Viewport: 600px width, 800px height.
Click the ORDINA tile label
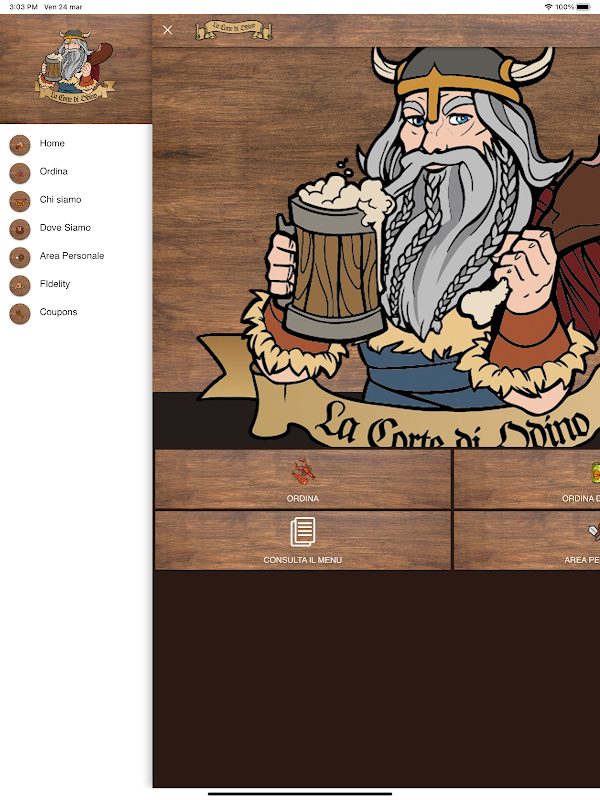tap(303, 498)
